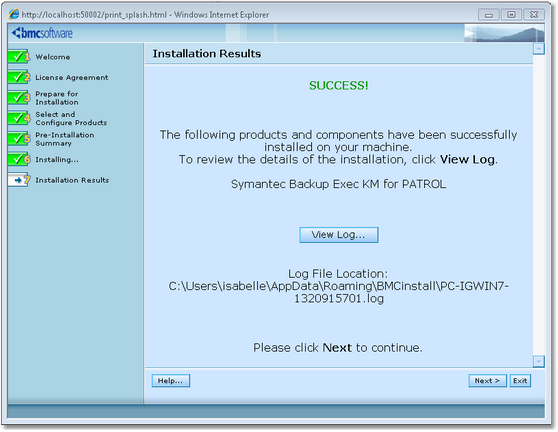Viewport: 558px width, 432px height.
Task: Select the Welcome step label
Action: click(53, 57)
